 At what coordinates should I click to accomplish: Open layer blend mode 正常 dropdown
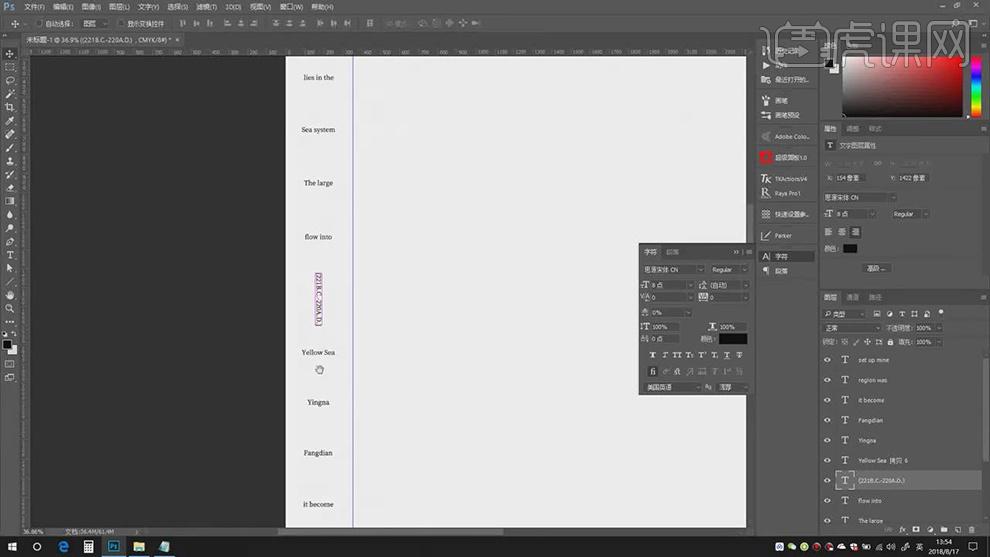(x=851, y=328)
